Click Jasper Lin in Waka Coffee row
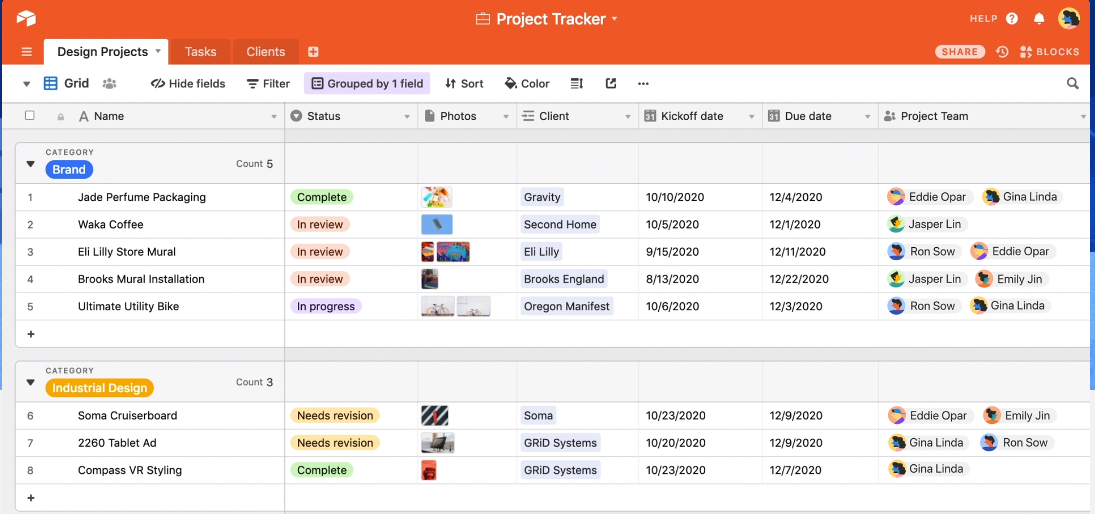This screenshot has height=514, width=1095. coord(927,224)
